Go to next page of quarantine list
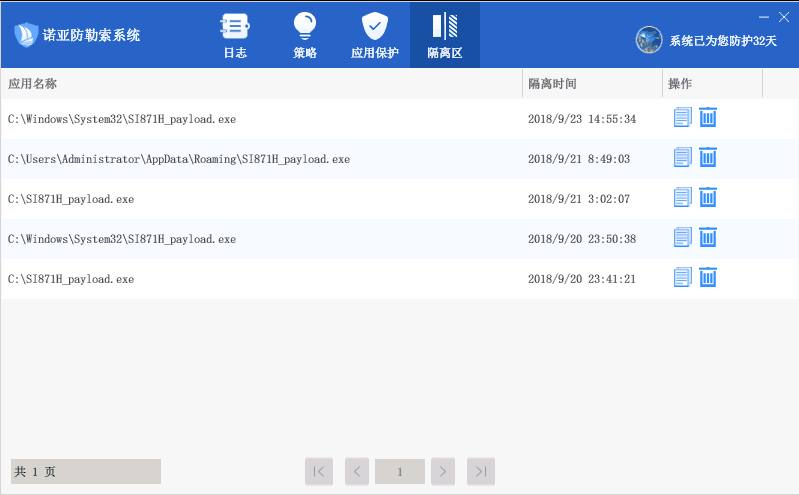The width and height of the screenshot is (799, 495). point(443,472)
